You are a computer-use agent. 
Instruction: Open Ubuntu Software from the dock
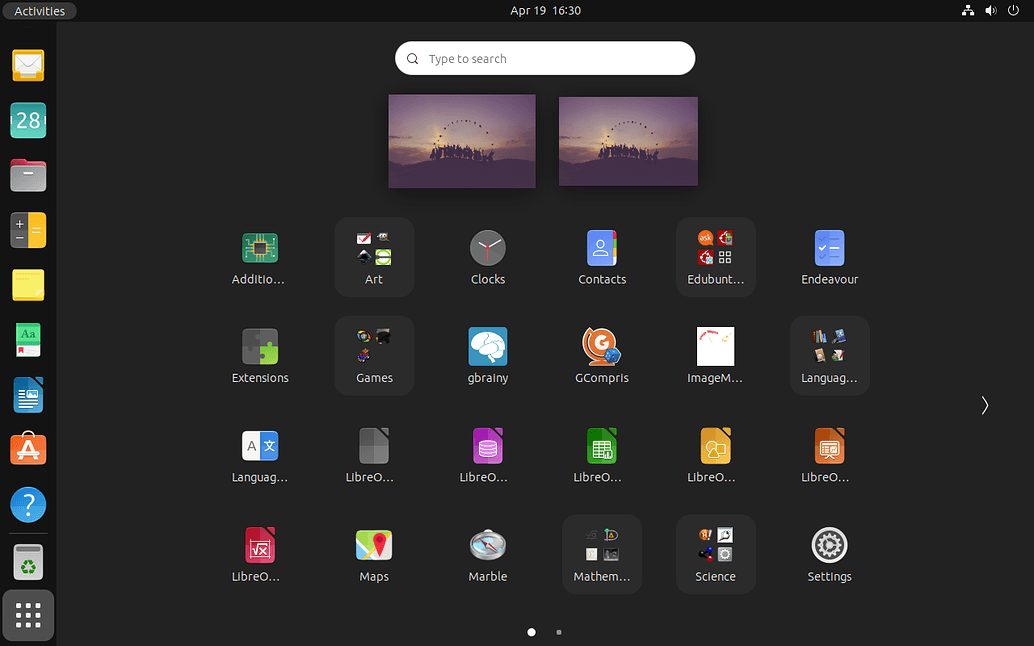[x=27, y=449]
